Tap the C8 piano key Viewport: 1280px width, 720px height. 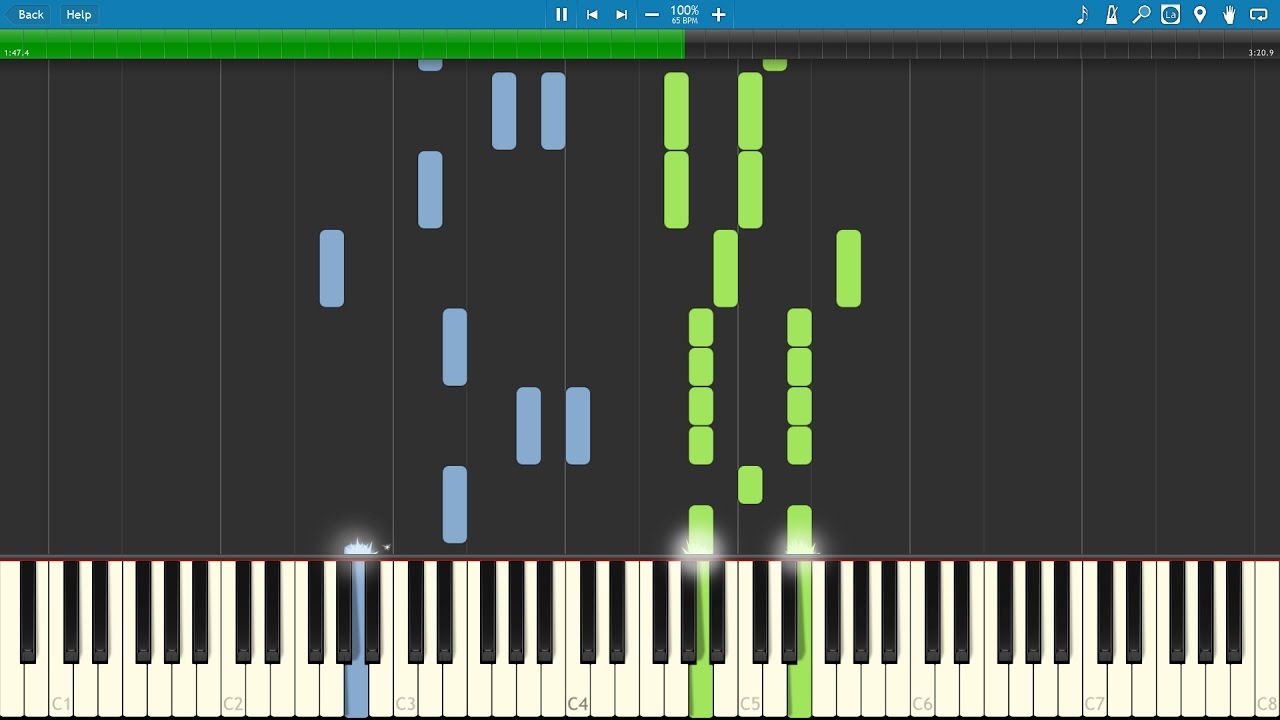[1267, 690]
